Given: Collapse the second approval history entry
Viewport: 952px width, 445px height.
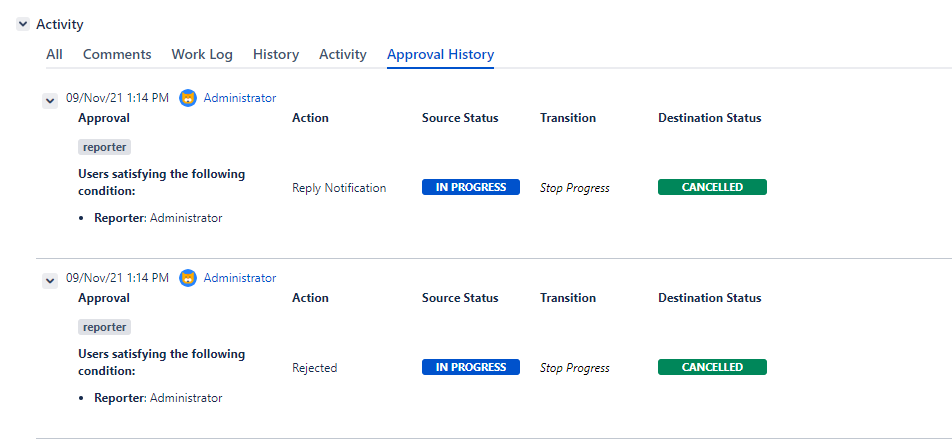Looking at the screenshot, I should tap(49, 281).
